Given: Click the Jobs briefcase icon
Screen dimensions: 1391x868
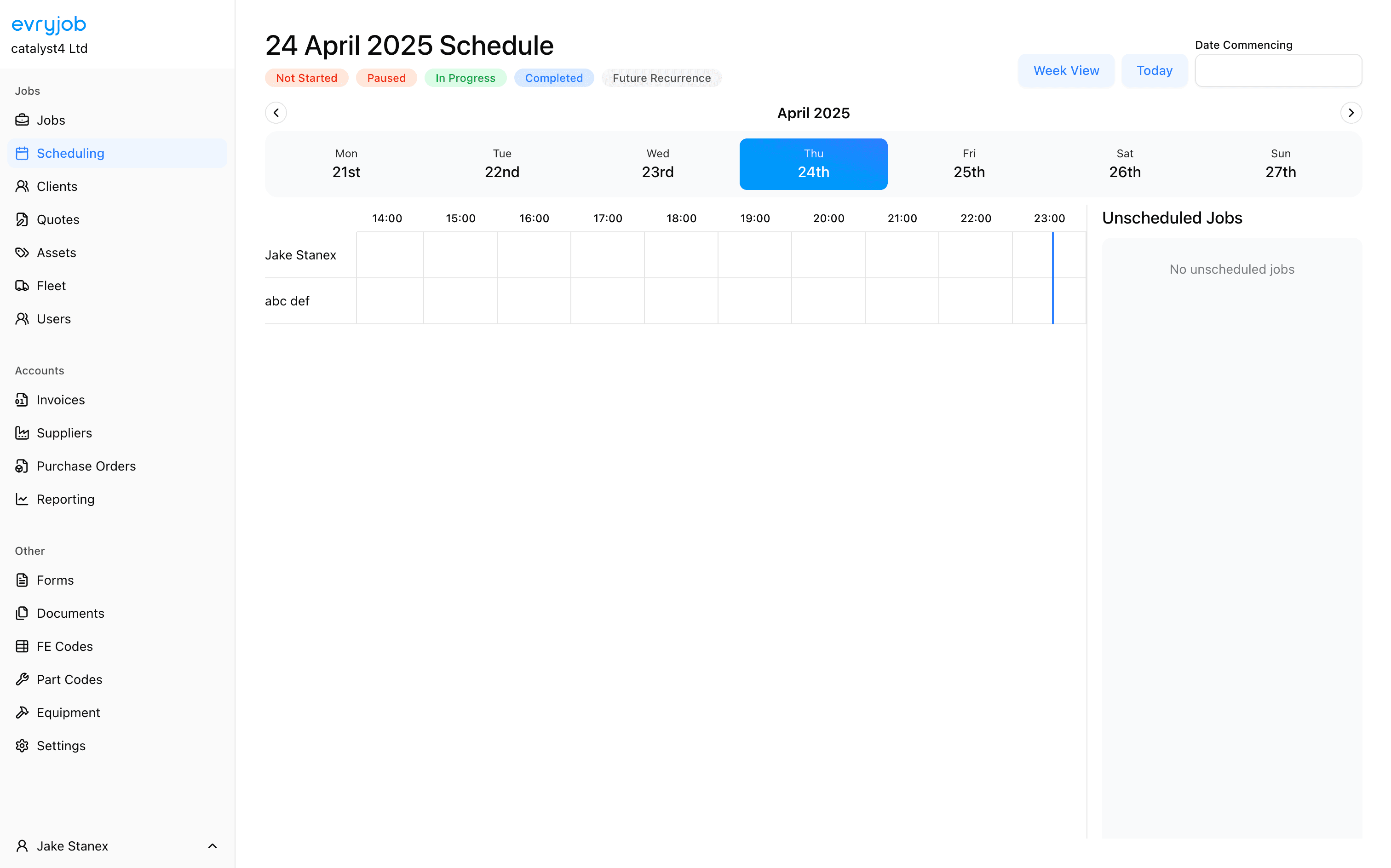Looking at the screenshot, I should (x=22, y=120).
